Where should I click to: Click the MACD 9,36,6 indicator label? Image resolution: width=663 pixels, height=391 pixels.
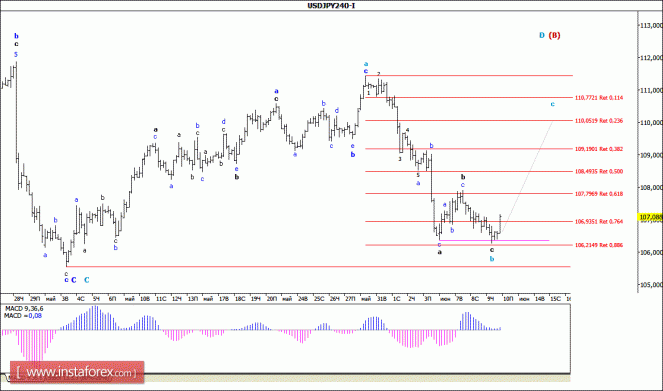24,309
